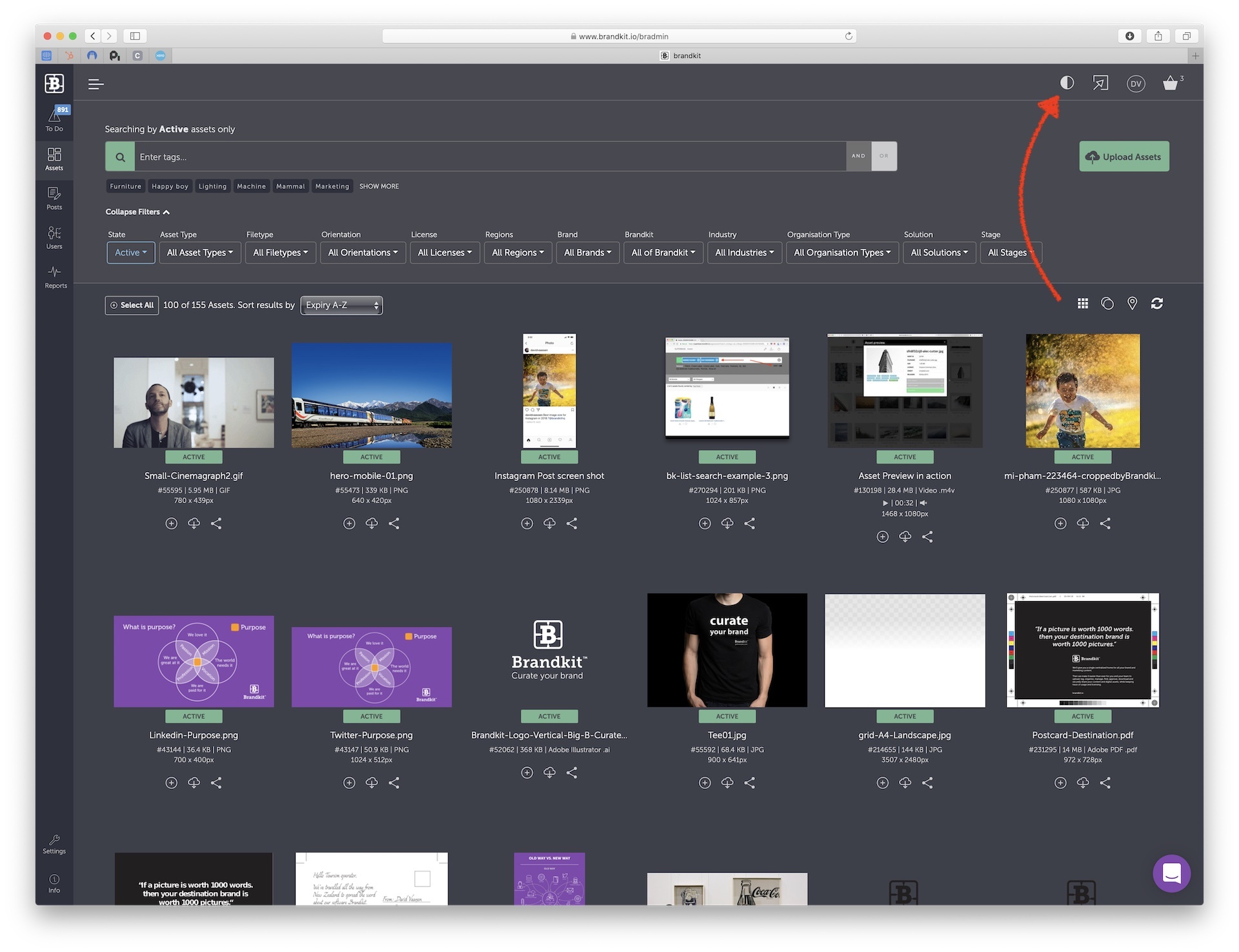1239x952 pixels.
Task: Open the map location pin view
Action: click(x=1132, y=303)
